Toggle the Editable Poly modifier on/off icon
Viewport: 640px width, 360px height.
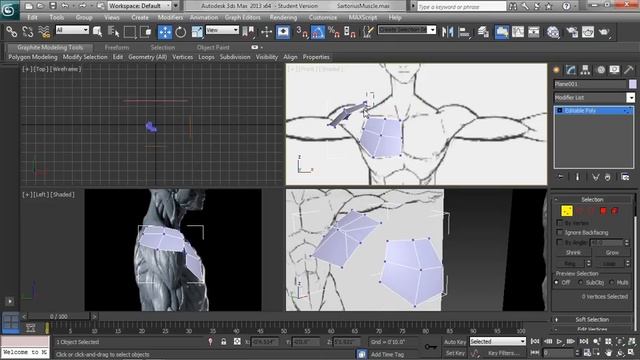560,111
